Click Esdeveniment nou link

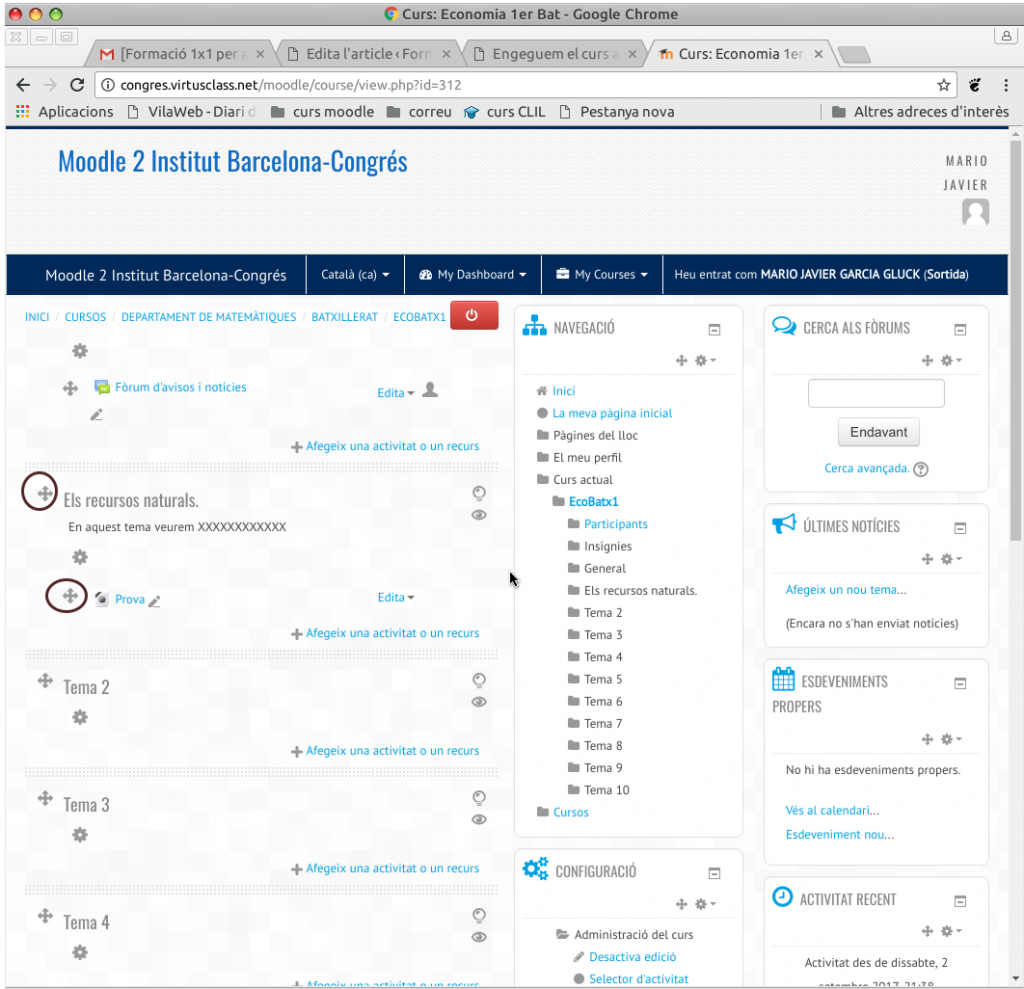(840, 835)
